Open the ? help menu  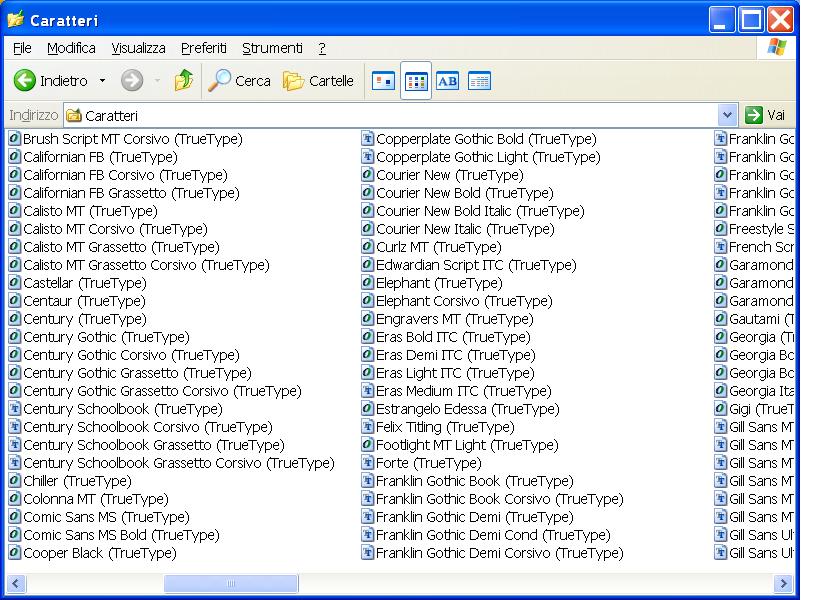[322, 48]
